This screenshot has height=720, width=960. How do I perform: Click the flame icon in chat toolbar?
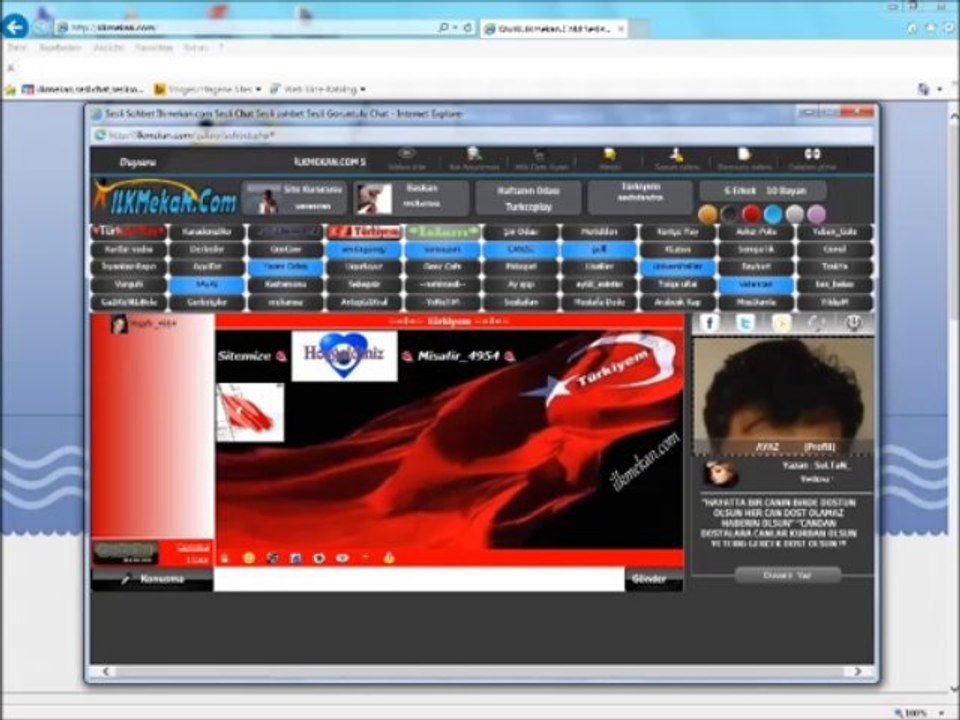(x=389, y=558)
